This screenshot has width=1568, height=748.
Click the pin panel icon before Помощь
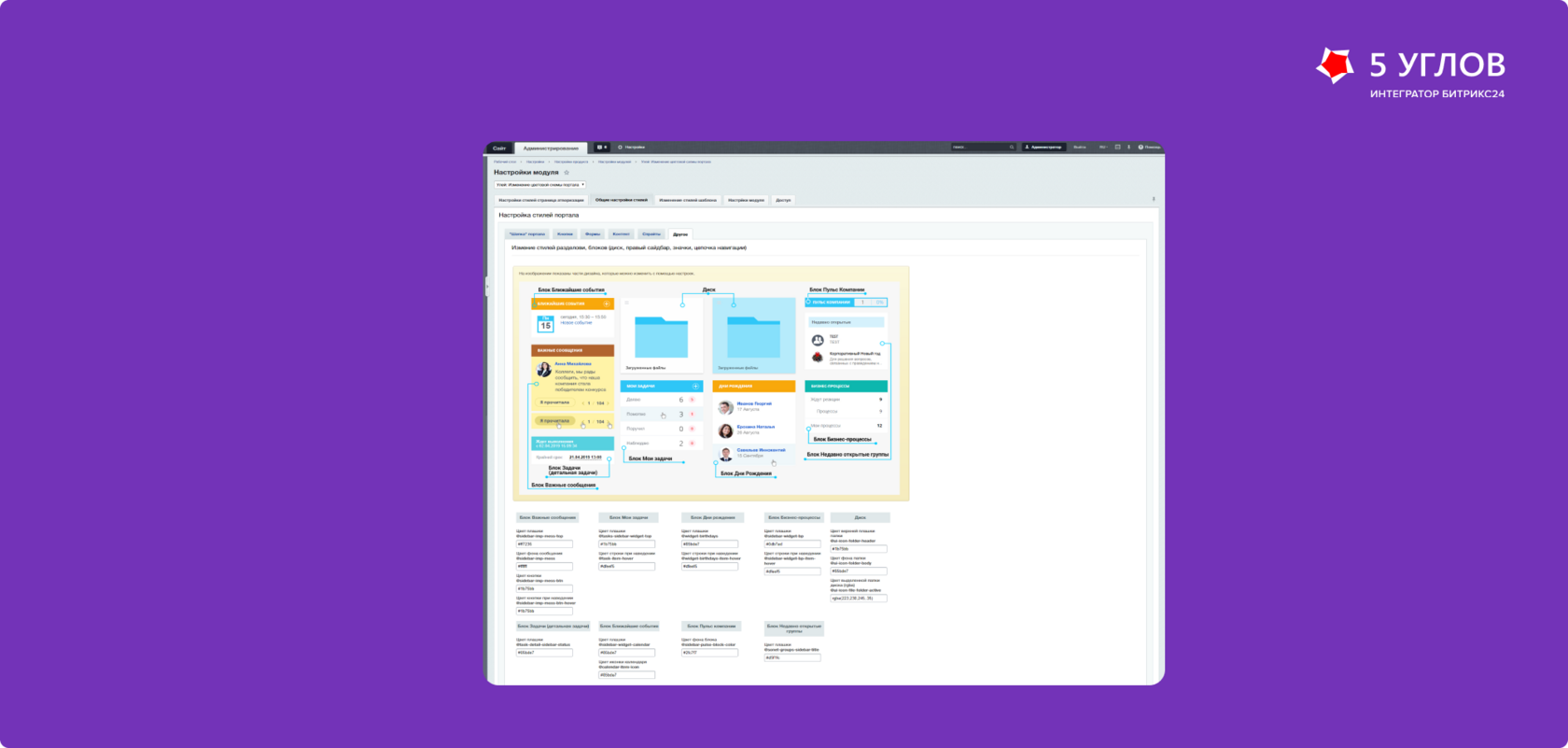pyautogui.click(x=1128, y=148)
